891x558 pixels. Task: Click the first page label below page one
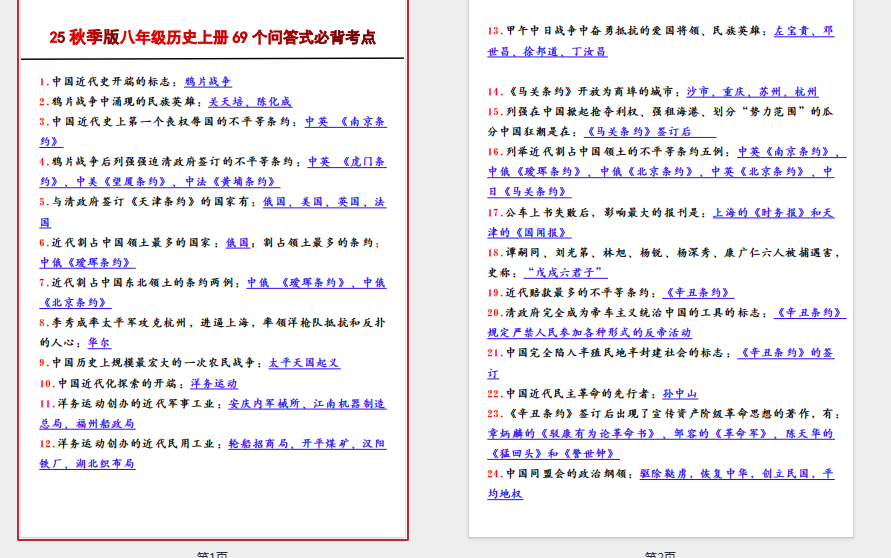point(212,553)
